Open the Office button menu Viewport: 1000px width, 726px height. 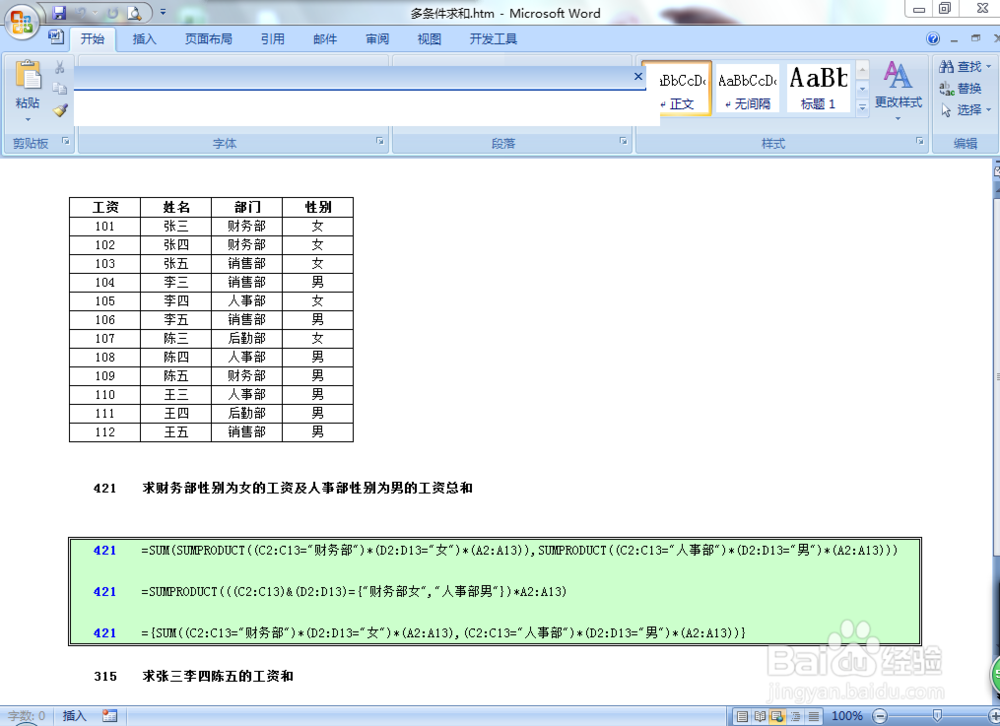pyautogui.click(x=20, y=20)
